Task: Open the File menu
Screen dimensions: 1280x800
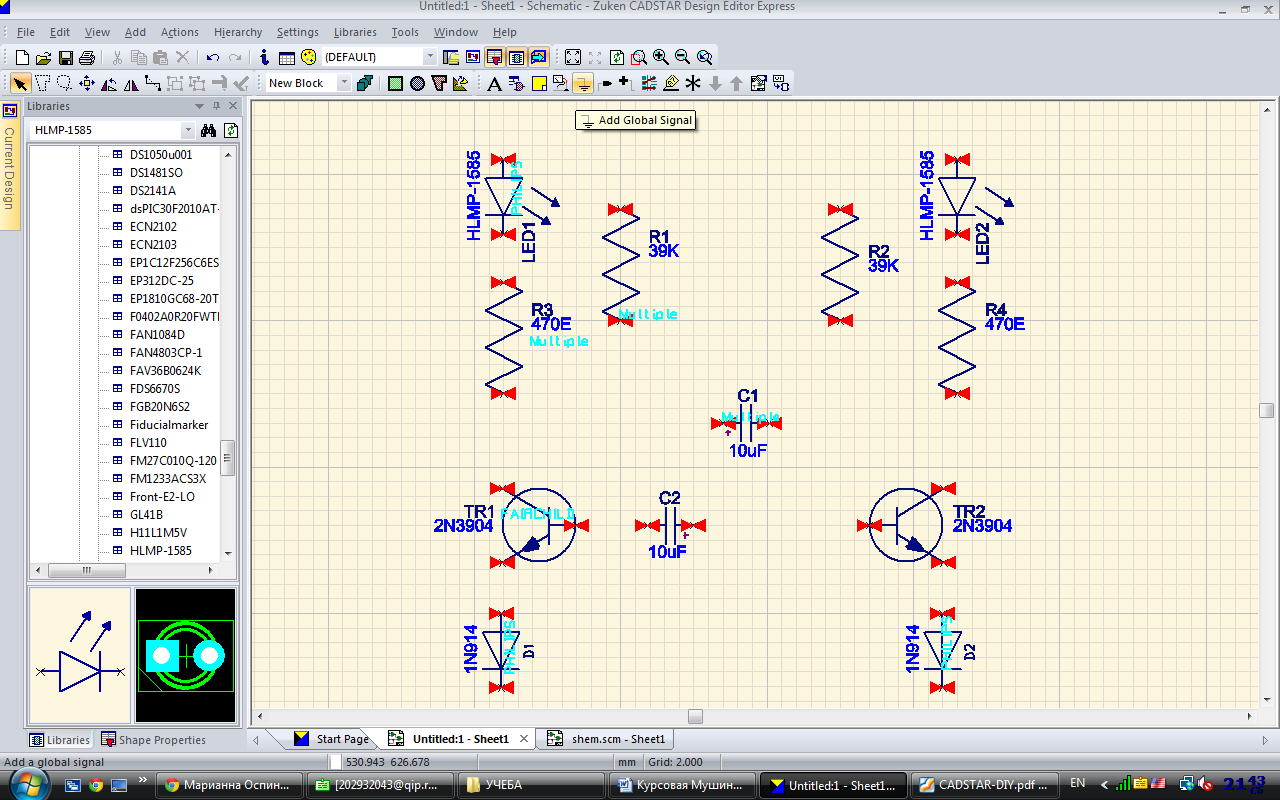Action: pyautogui.click(x=26, y=32)
